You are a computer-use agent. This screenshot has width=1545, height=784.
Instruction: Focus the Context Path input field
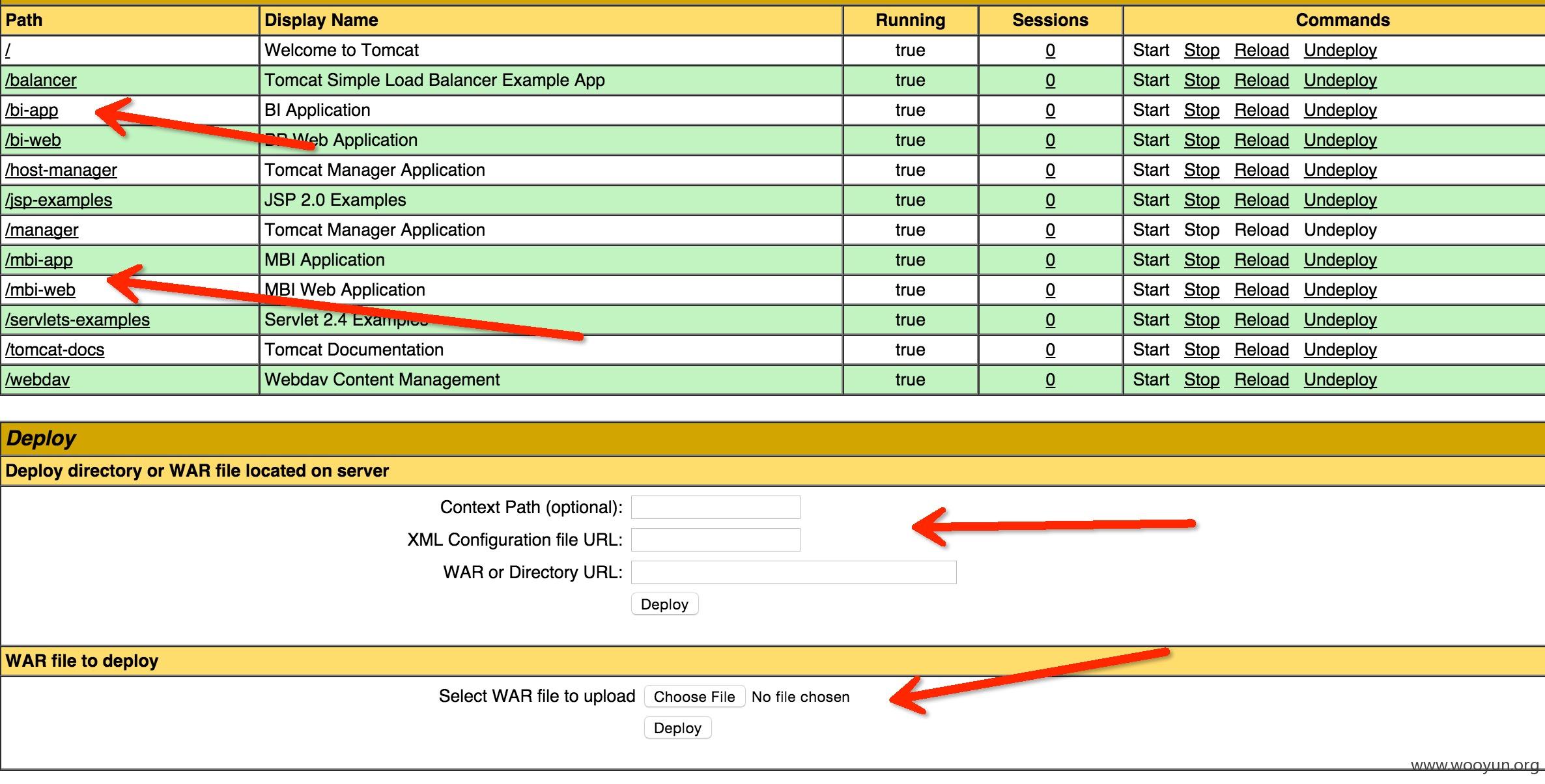tap(715, 507)
